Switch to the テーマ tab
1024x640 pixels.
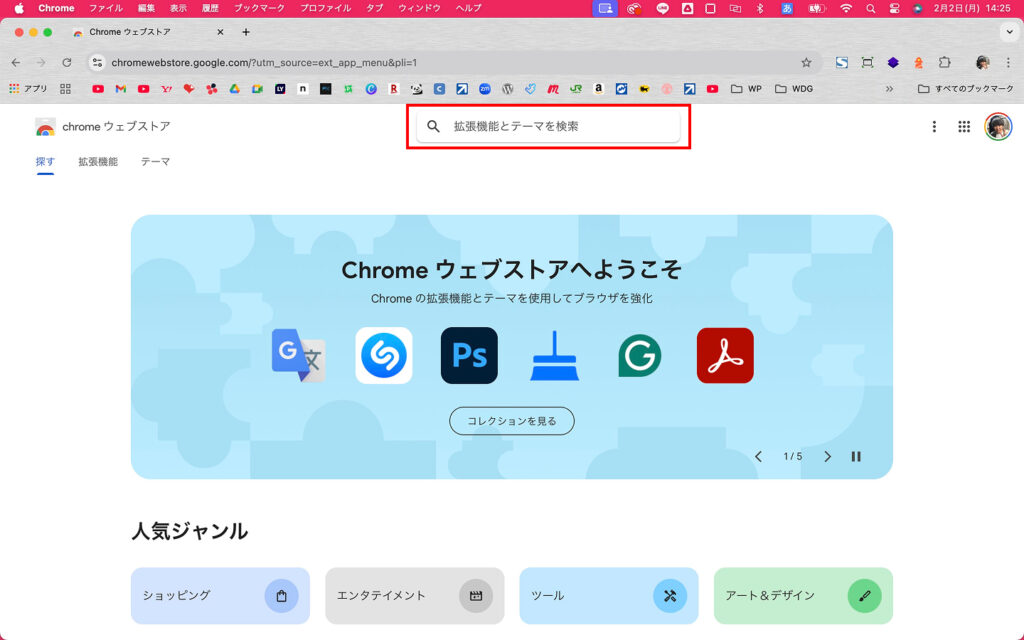[155, 161]
